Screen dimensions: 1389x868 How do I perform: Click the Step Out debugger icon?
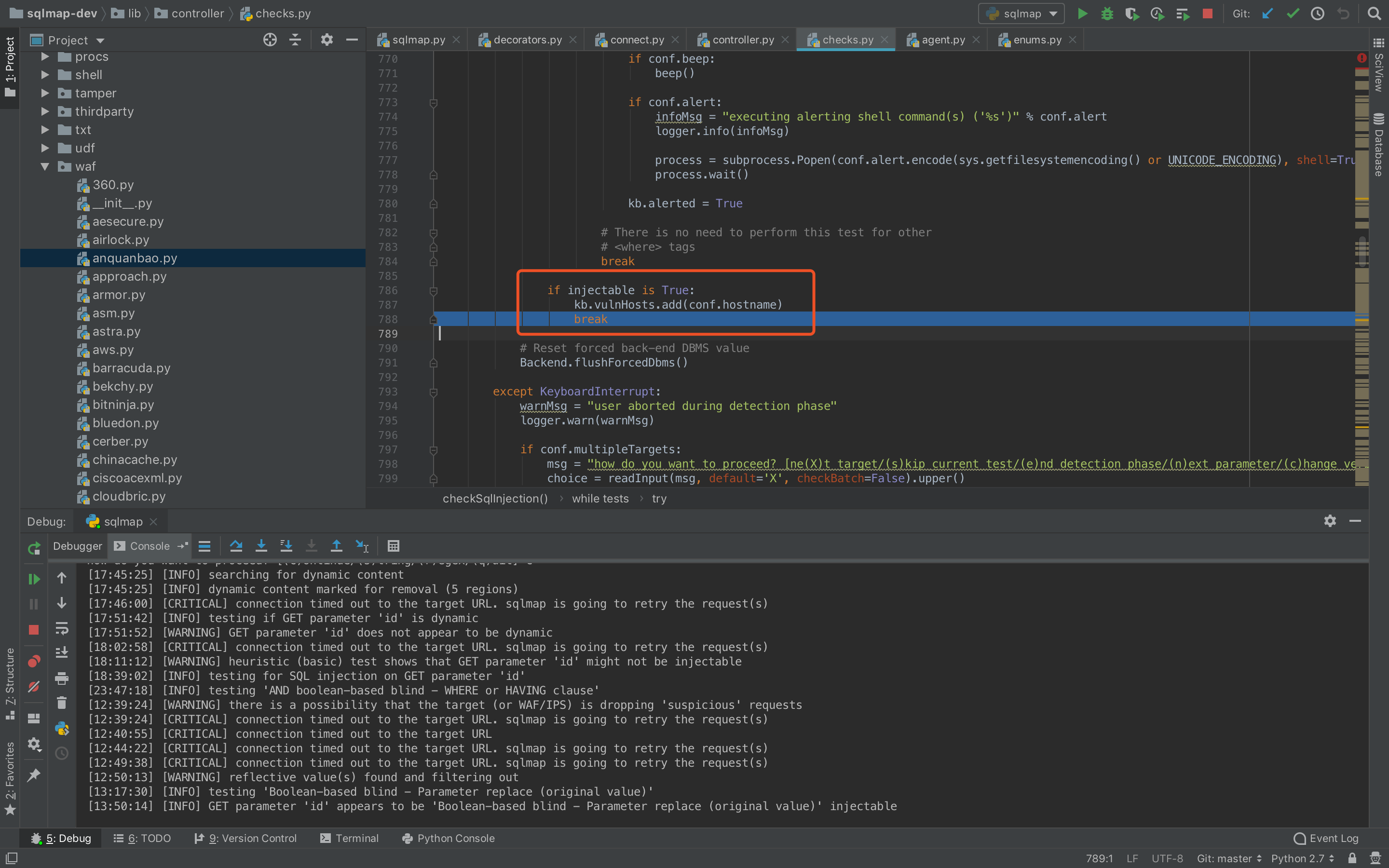click(x=336, y=545)
